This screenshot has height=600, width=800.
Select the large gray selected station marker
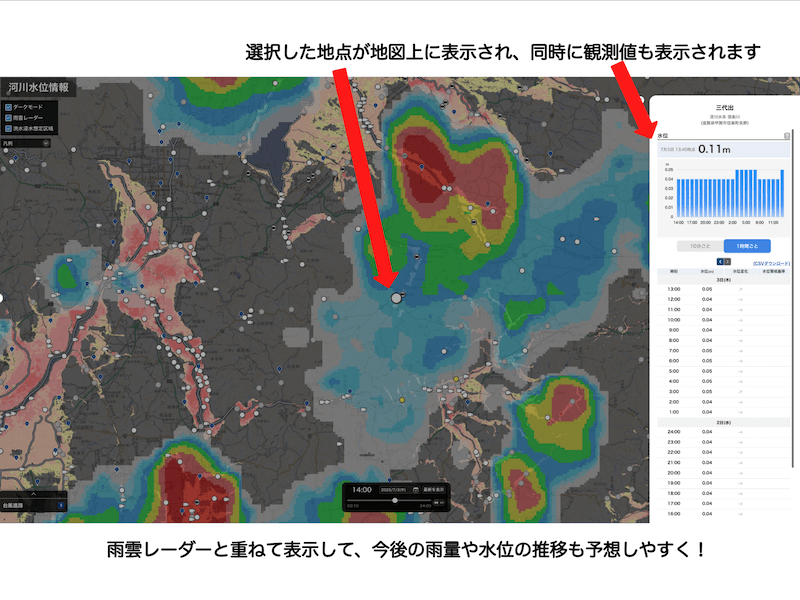click(396, 298)
